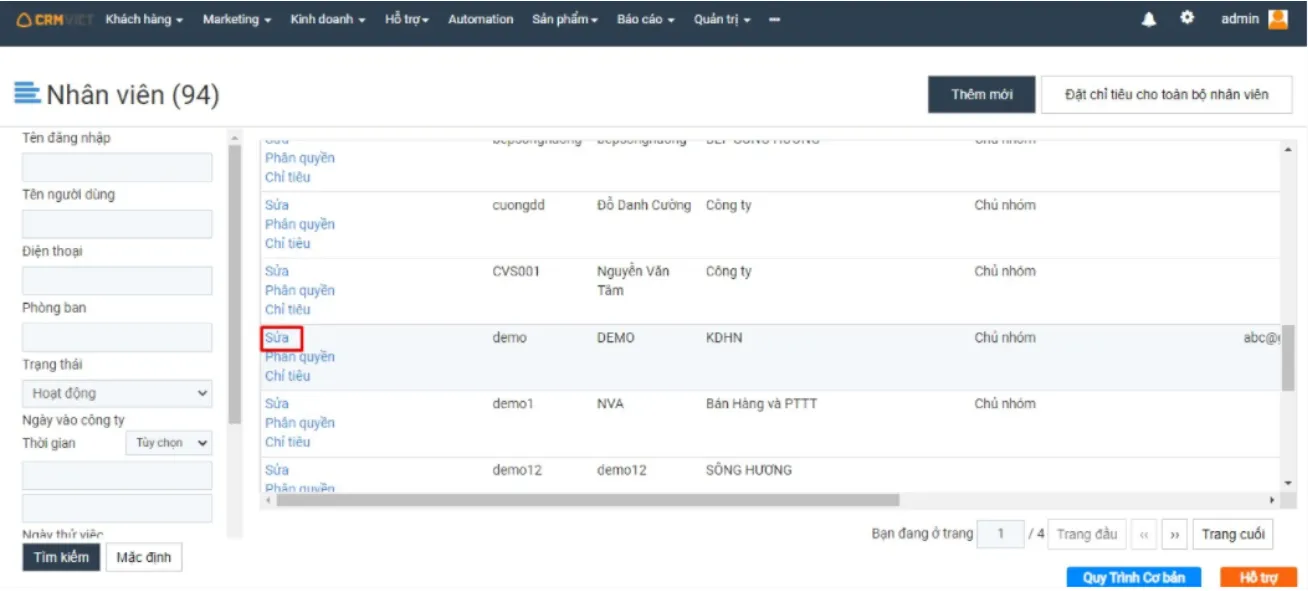Jump to first page via Trang đầu
Image resolution: width=1308 pixels, height=591 pixels.
tap(1087, 535)
